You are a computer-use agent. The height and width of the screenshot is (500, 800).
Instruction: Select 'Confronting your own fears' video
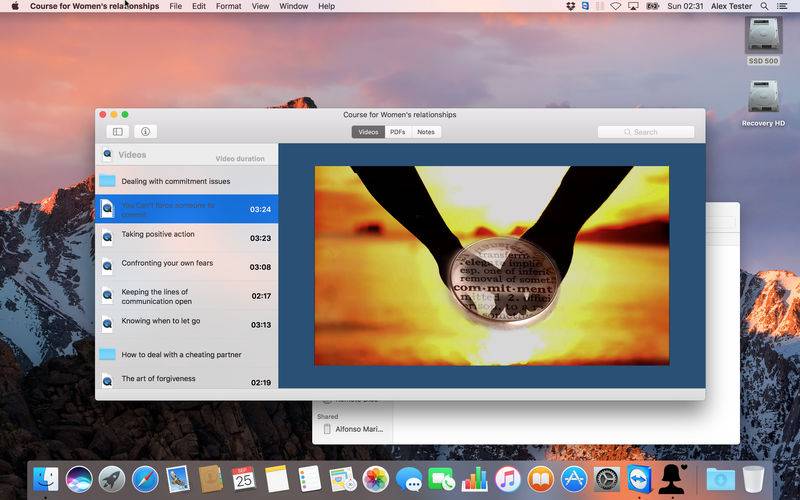pyautogui.click(x=187, y=266)
